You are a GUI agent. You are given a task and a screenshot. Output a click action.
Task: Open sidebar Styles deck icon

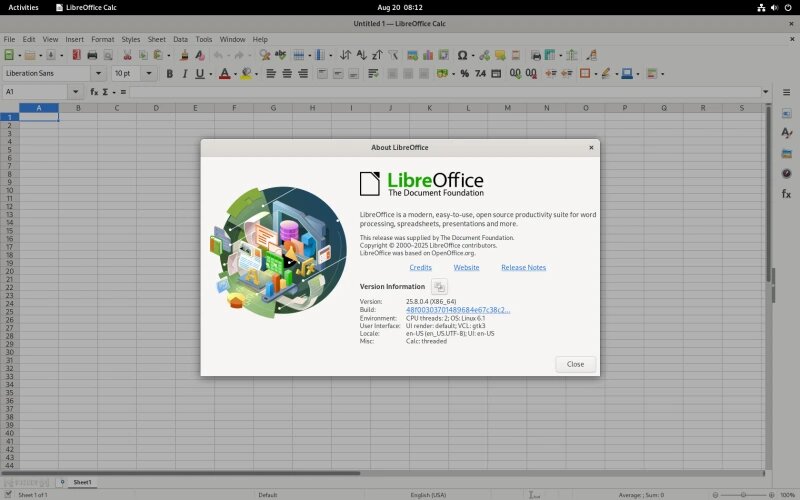point(786,133)
